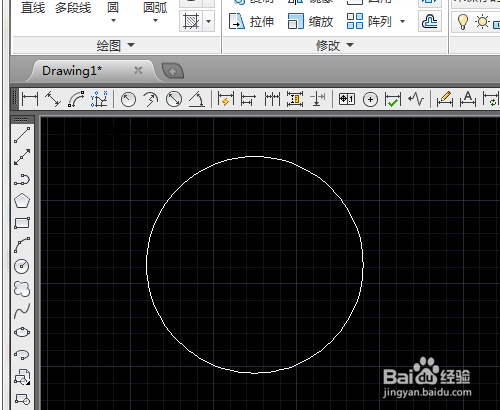500x410 pixels.
Task: Switch to the Drawing1* tab
Action: pos(72,71)
